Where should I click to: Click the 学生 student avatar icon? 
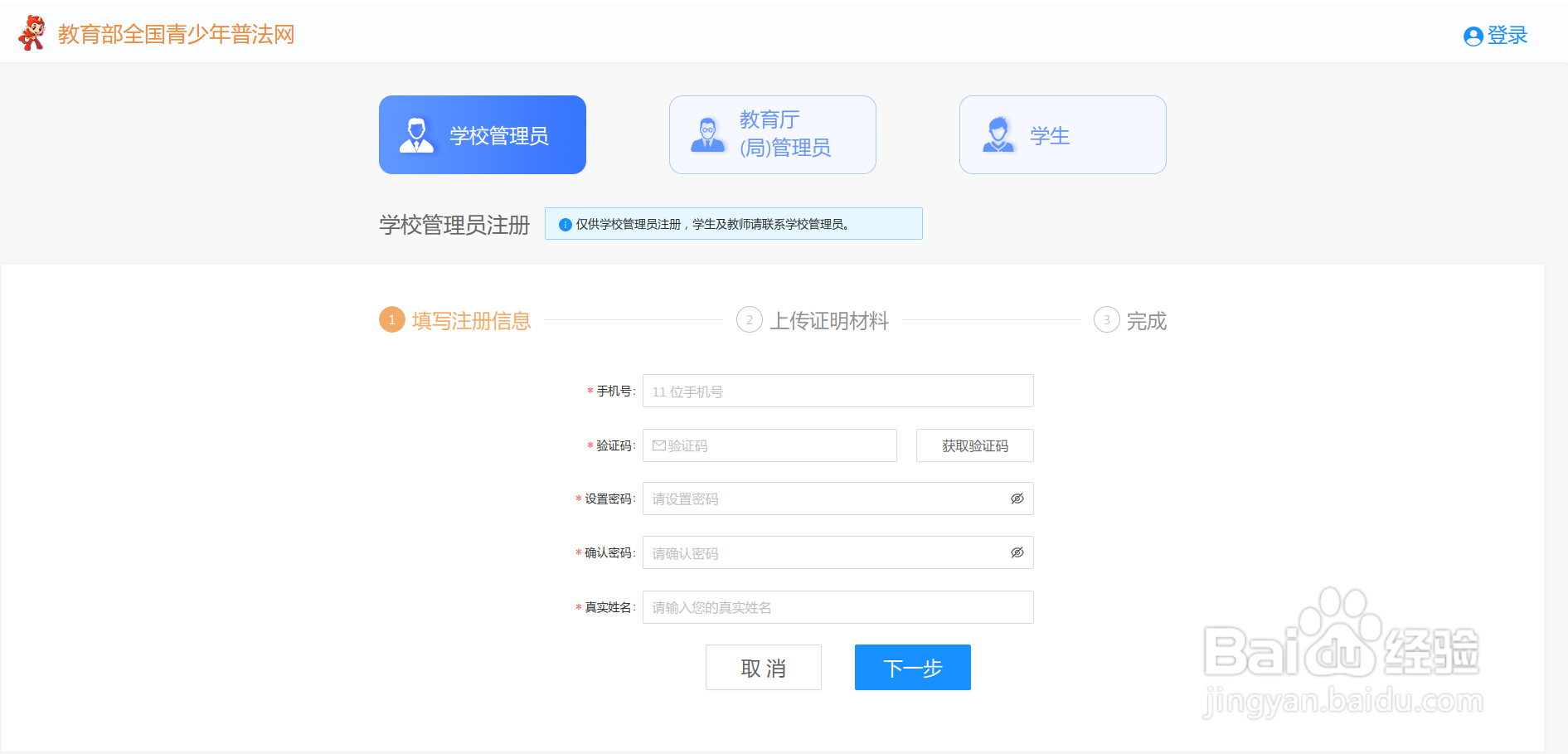[998, 135]
